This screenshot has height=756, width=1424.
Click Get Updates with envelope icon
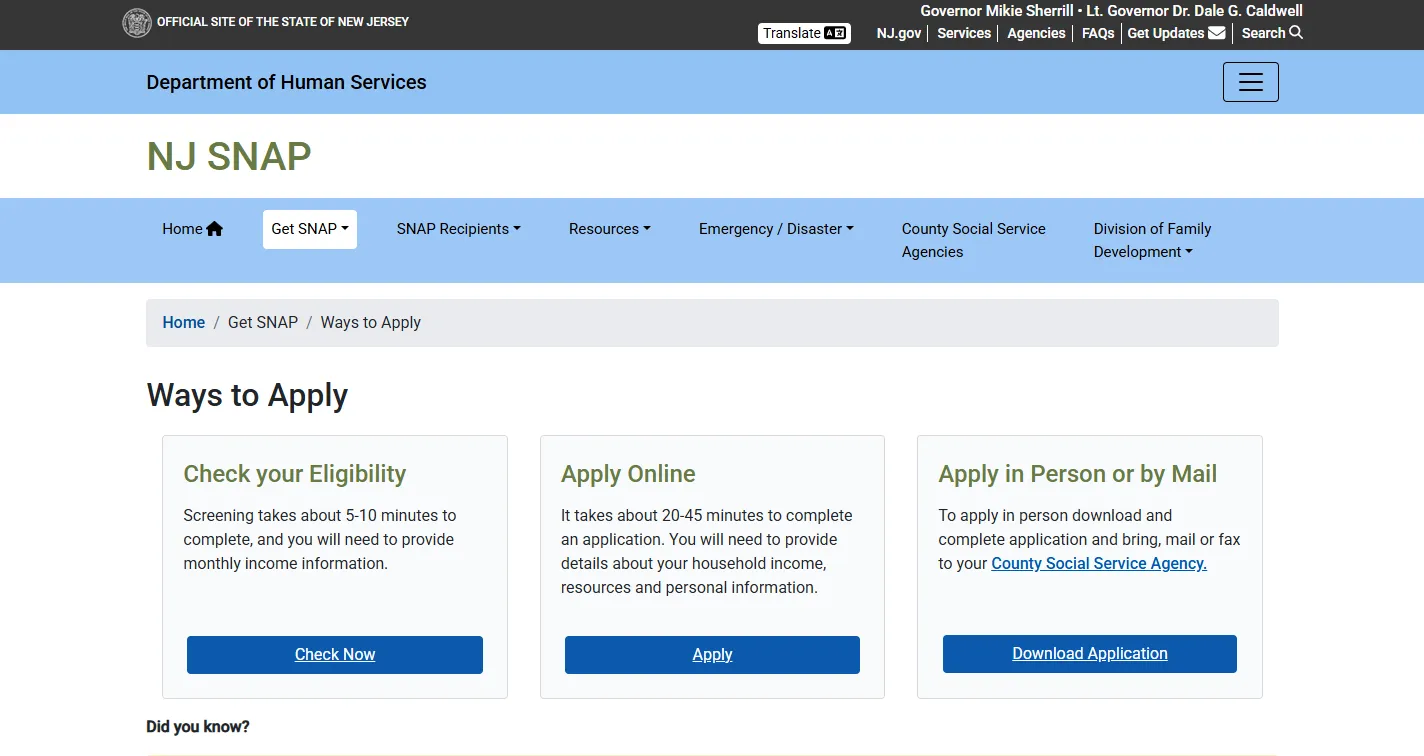(1176, 33)
